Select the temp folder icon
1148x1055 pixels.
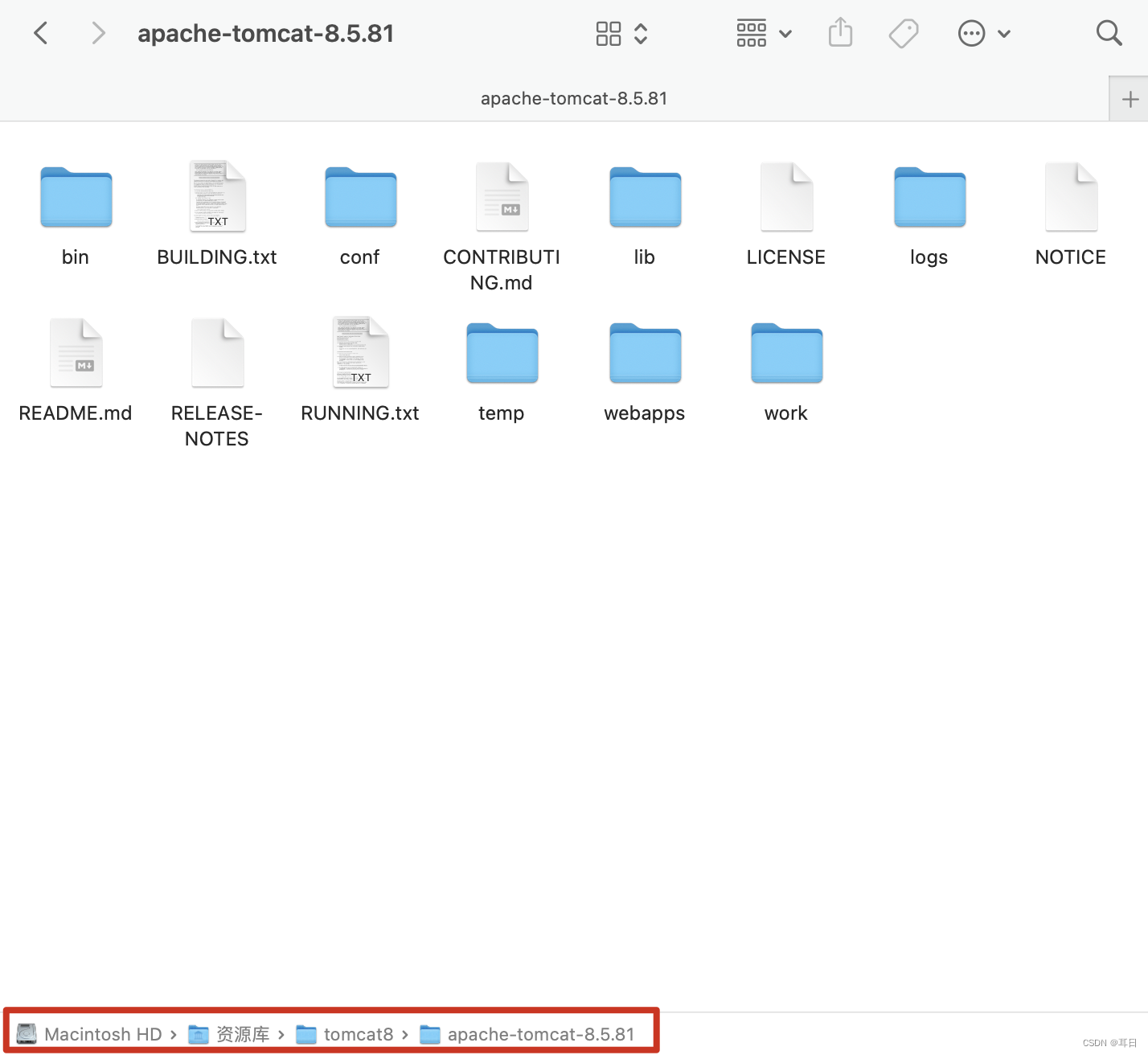coord(502,354)
